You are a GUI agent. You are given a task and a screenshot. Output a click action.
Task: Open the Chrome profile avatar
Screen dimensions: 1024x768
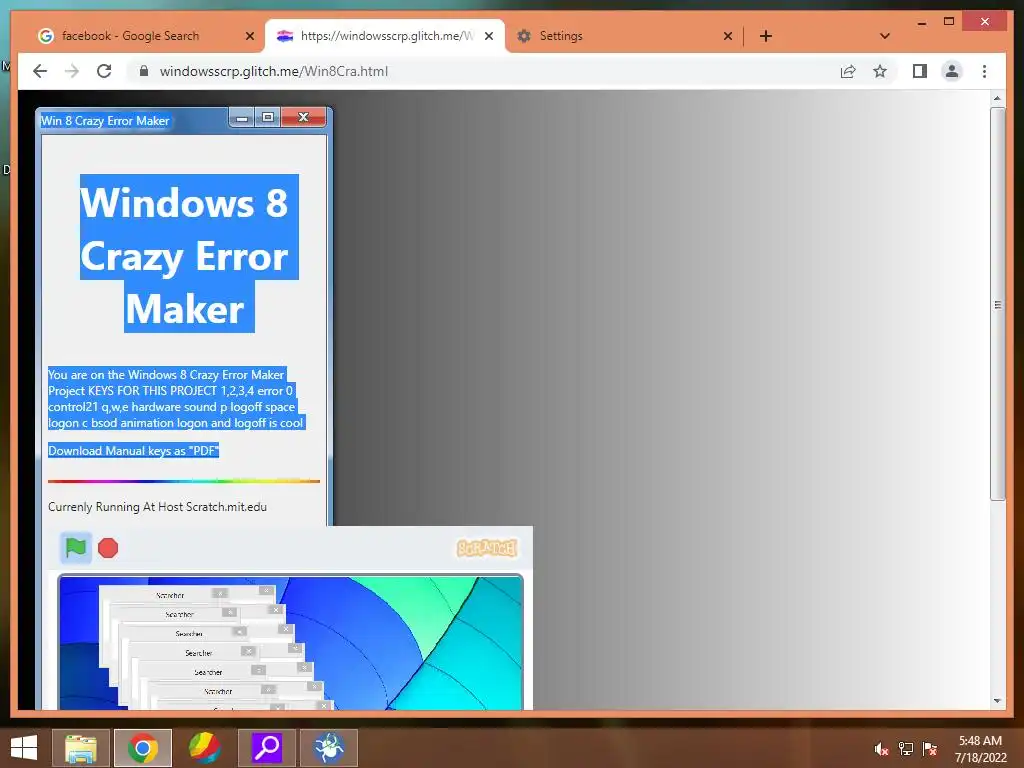(x=952, y=71)
